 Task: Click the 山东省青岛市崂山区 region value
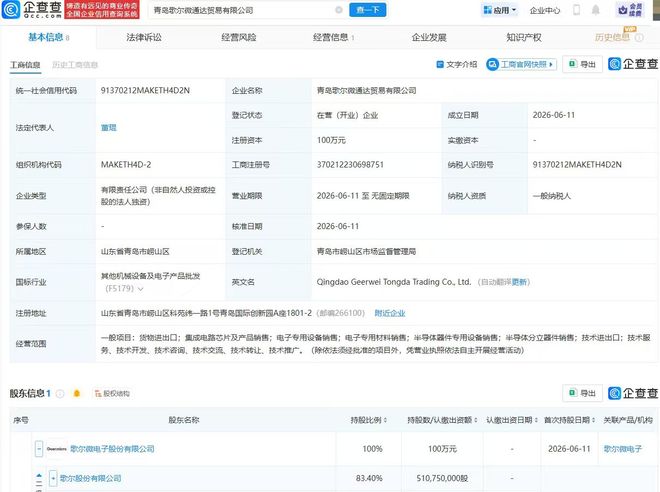tap(135, 252)
